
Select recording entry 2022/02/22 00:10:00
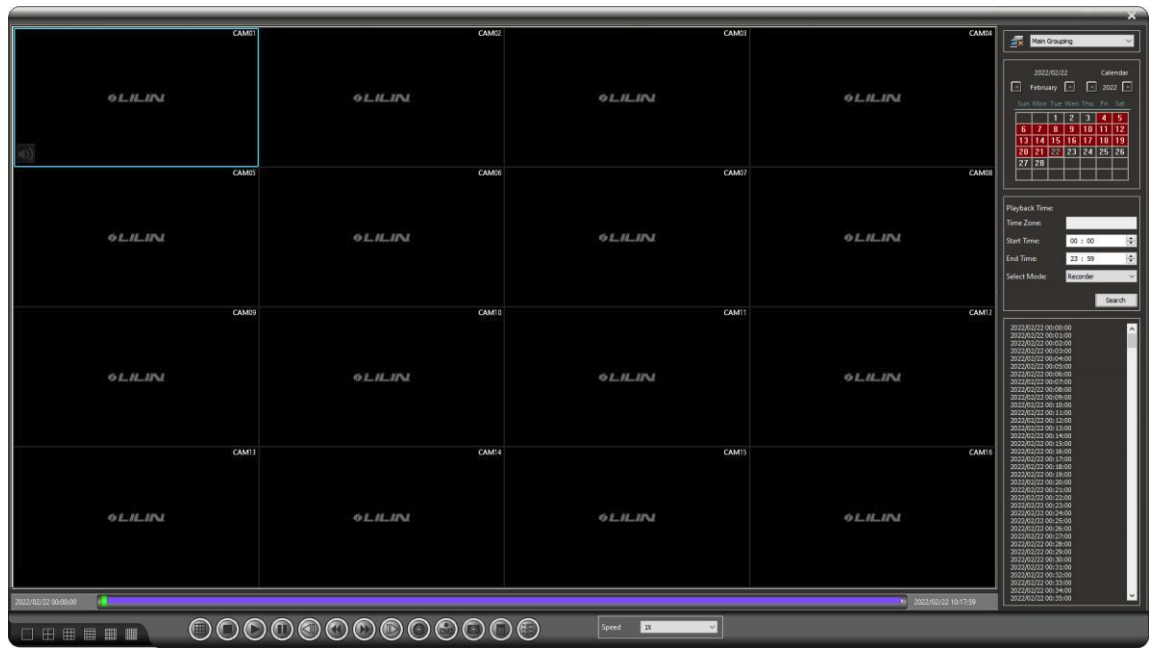coord(1041,405)
